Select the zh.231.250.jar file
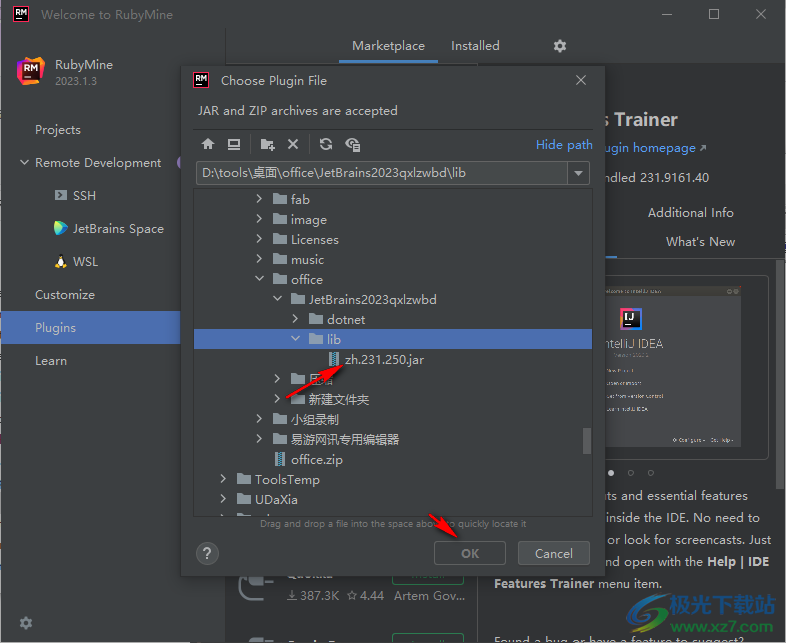This screenshot has width=786, height=643. [384, 359]
